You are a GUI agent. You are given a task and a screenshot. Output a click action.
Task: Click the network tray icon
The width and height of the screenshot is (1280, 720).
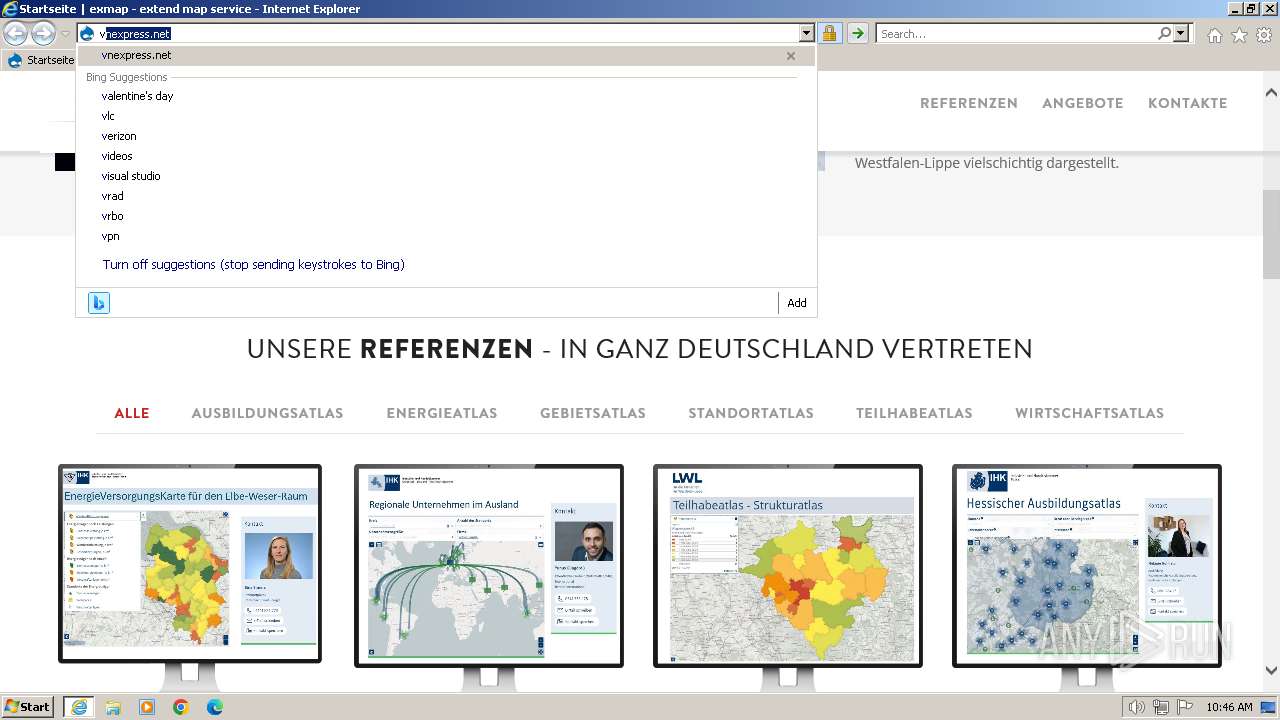tap(1161, 707)
